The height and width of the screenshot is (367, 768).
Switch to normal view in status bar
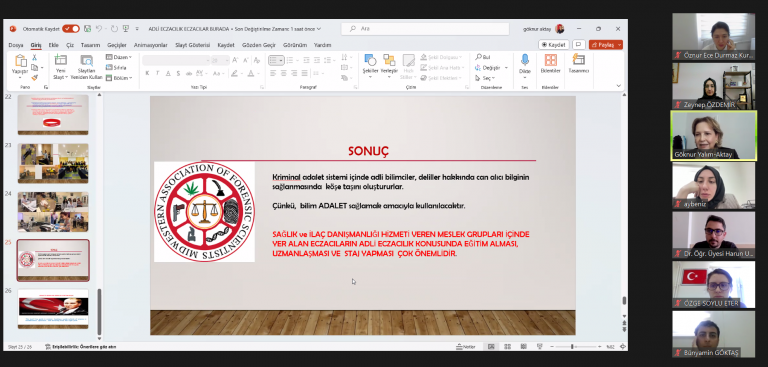pyautogui.click(x=491, y=347)
